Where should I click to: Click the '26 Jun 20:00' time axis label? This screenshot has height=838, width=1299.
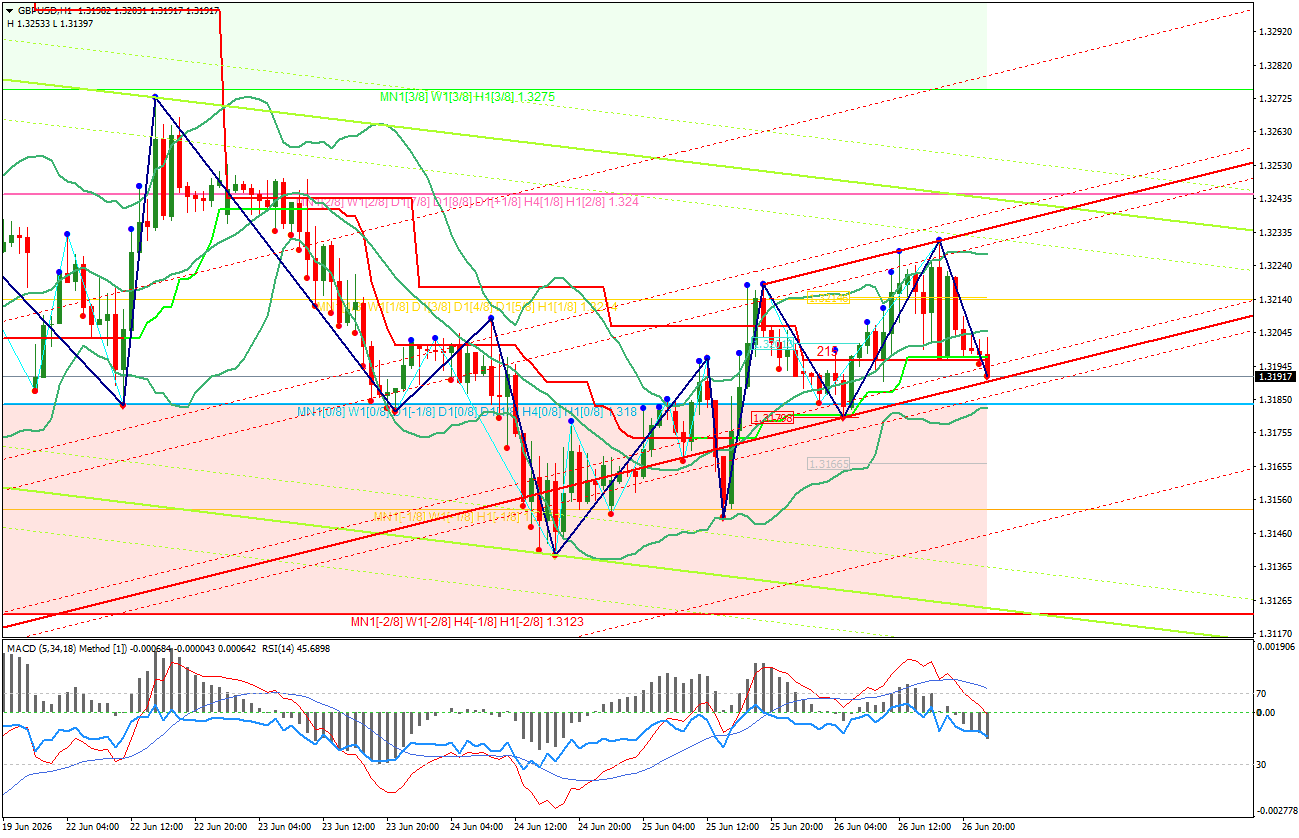pos(989,827)
